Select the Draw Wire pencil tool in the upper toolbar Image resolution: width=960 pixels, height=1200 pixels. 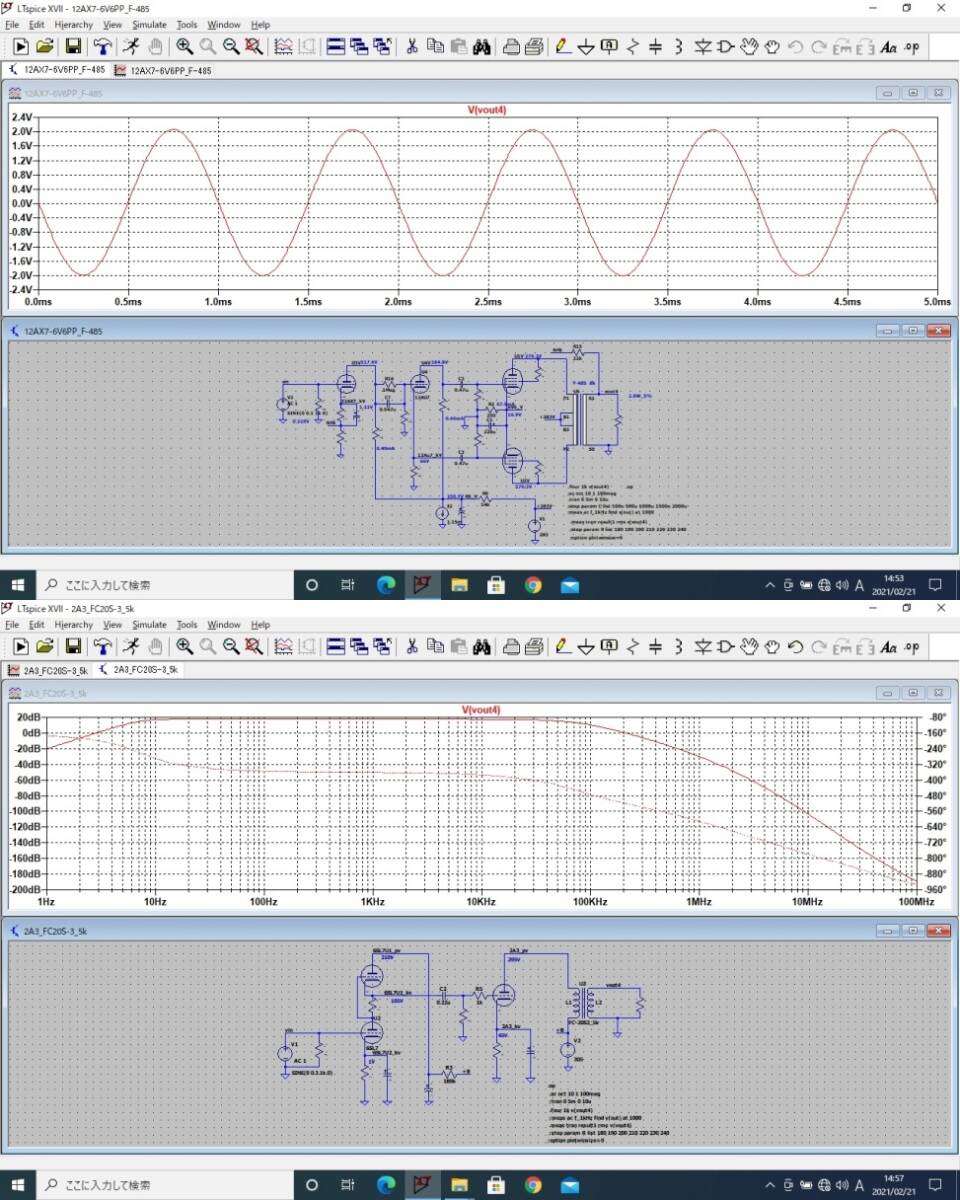point(562,46)
